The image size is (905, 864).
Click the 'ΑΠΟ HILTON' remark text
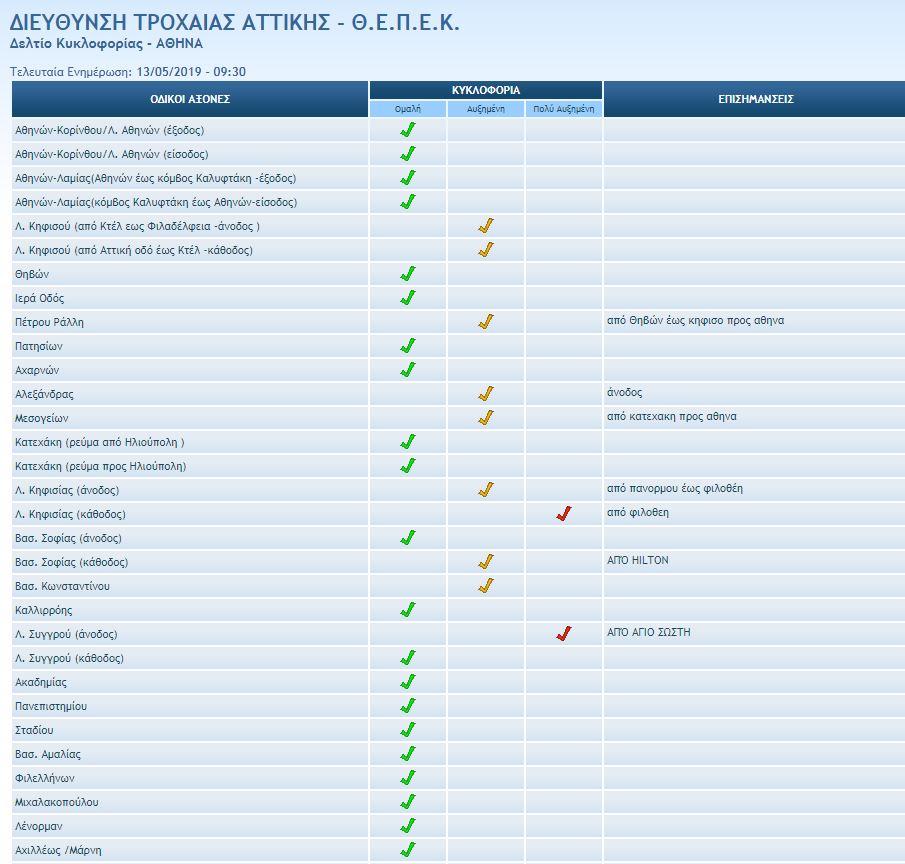click(638, 561)
